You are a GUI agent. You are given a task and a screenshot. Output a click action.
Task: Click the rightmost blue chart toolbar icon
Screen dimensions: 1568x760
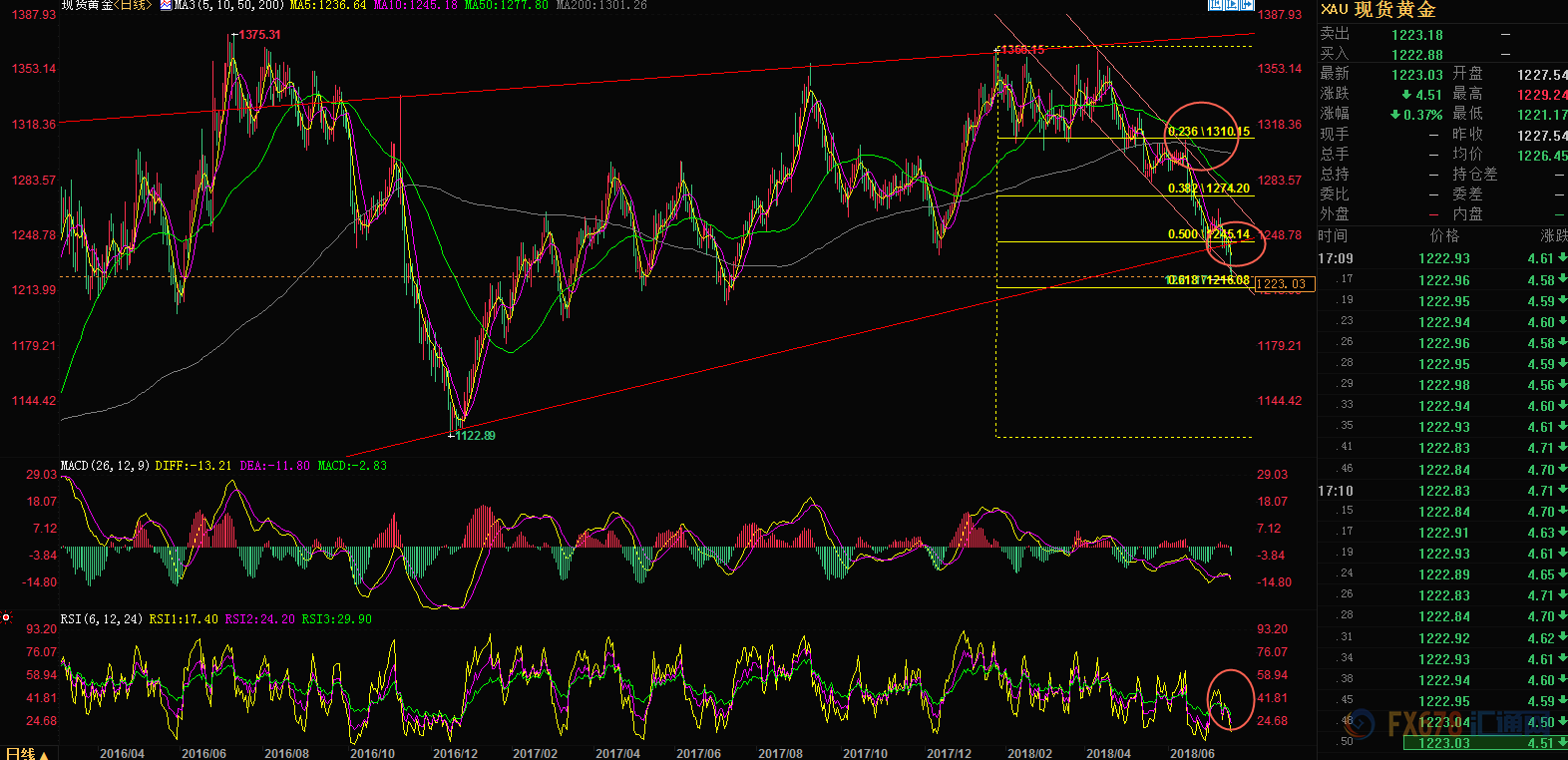tap(1247, 4)
